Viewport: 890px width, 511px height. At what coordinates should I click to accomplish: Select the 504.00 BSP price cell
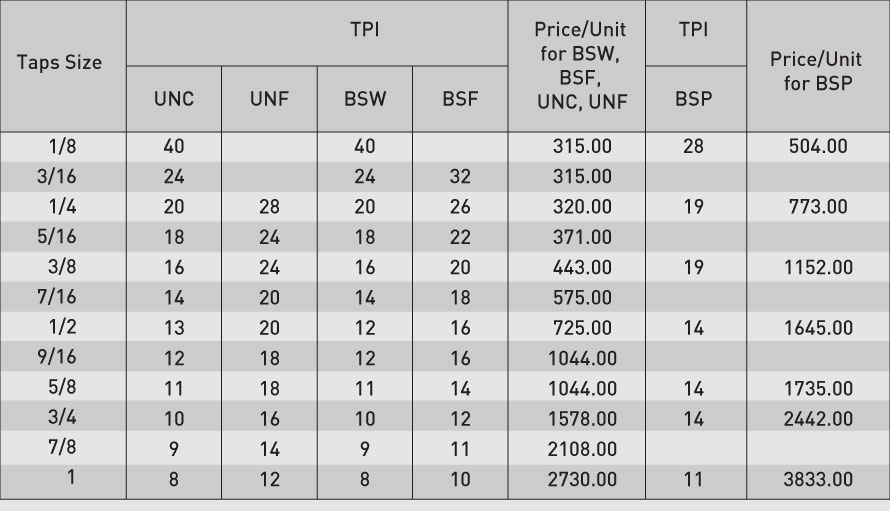(817, 147)
